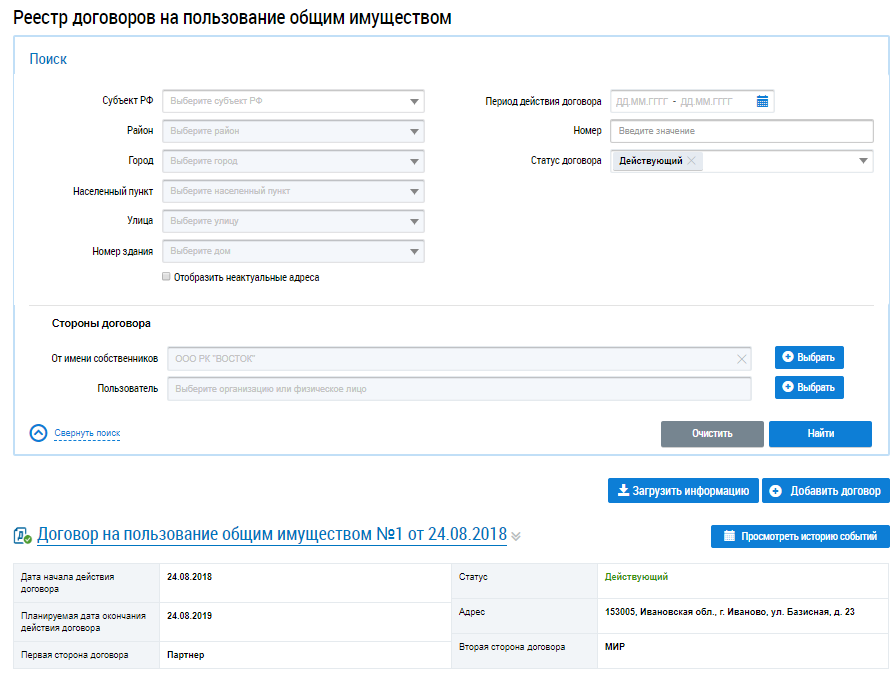Expand the Статус договора dropdown arrow
The height and width of the screenshot is (687, 895).
pyautogui.click(x=864, y=161)
